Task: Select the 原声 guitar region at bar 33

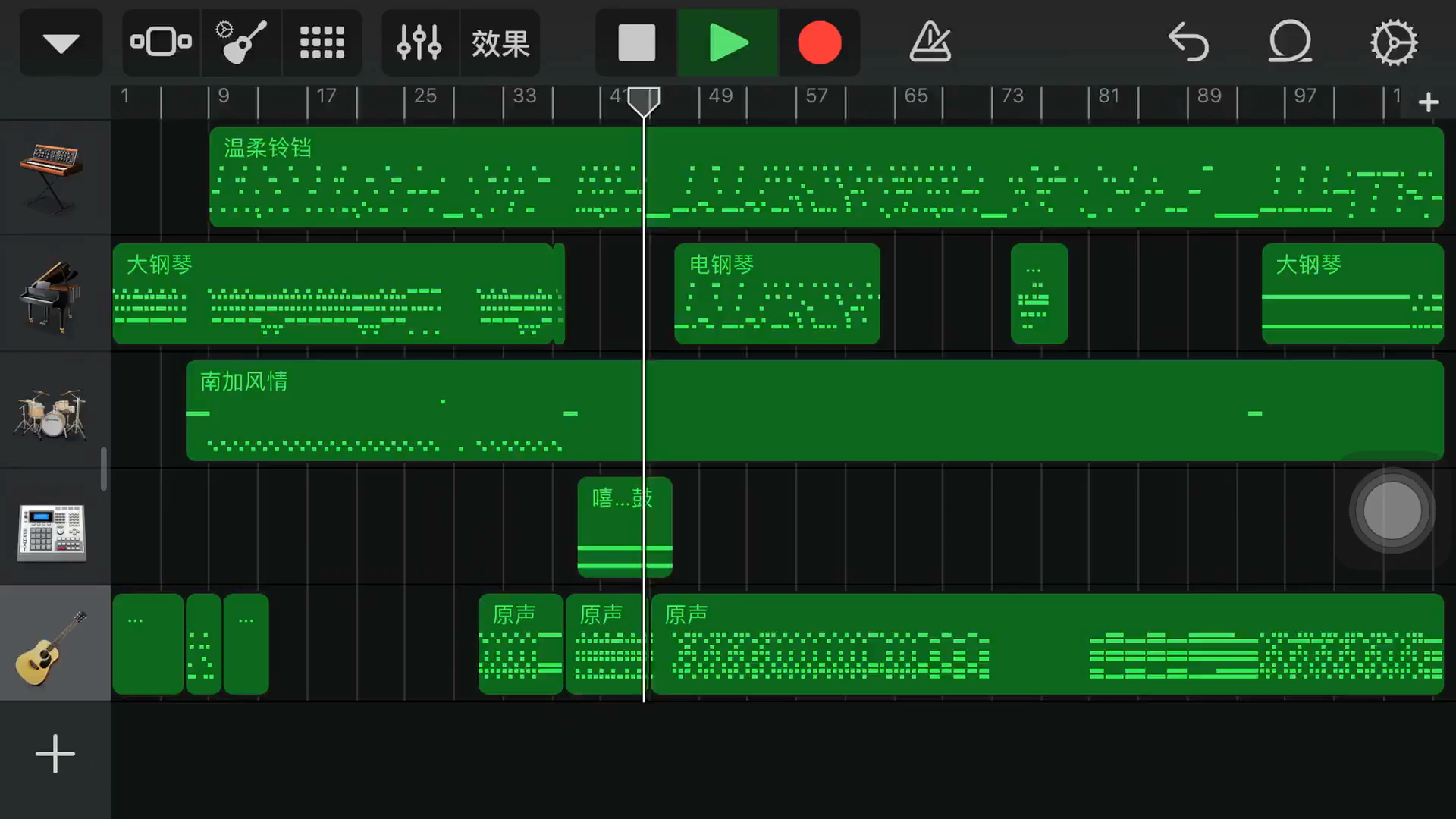Action: pyautogui.click(x=521, y=644)
